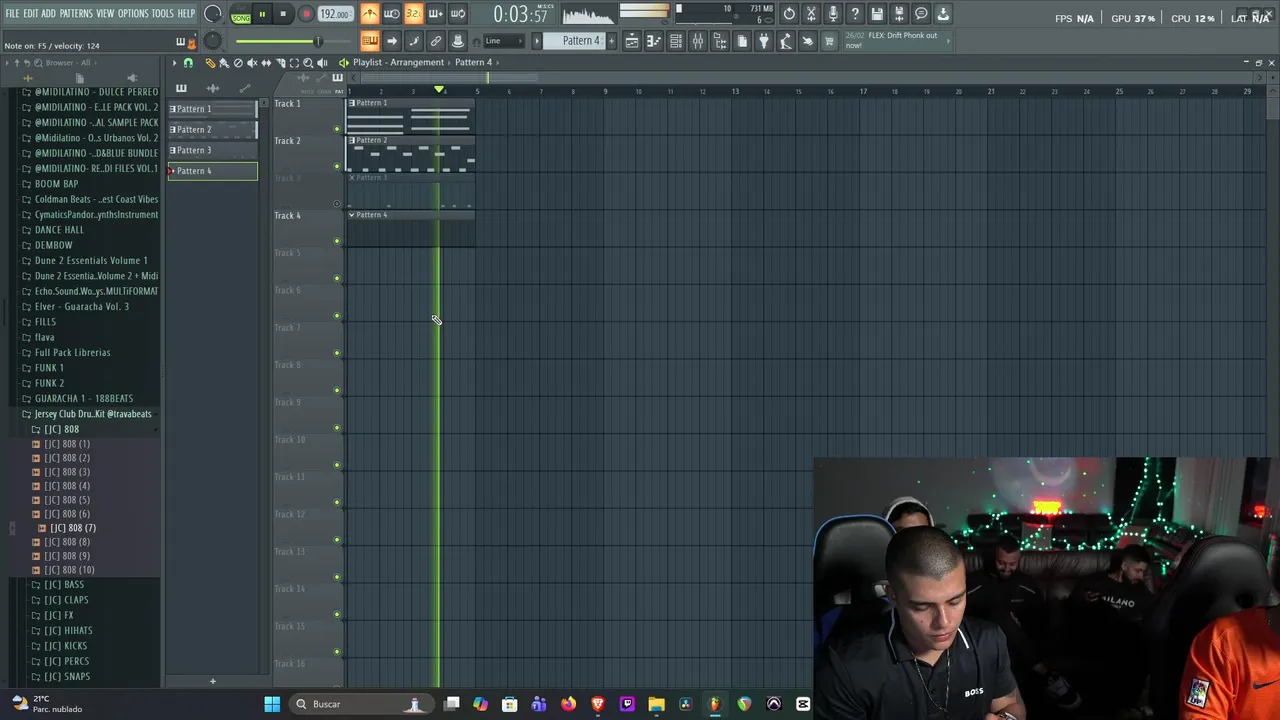The image size is (1280, 720).
Task: Open the Mixer window icon
Action: pyautogui.click(x=698, y=41)
